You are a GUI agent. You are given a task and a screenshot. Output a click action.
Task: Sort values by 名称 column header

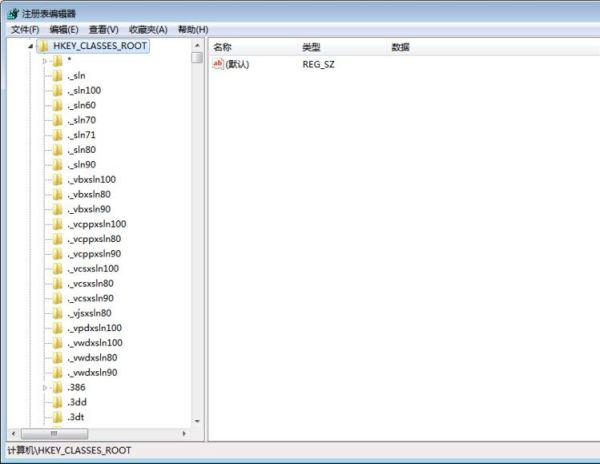[223, 47]
